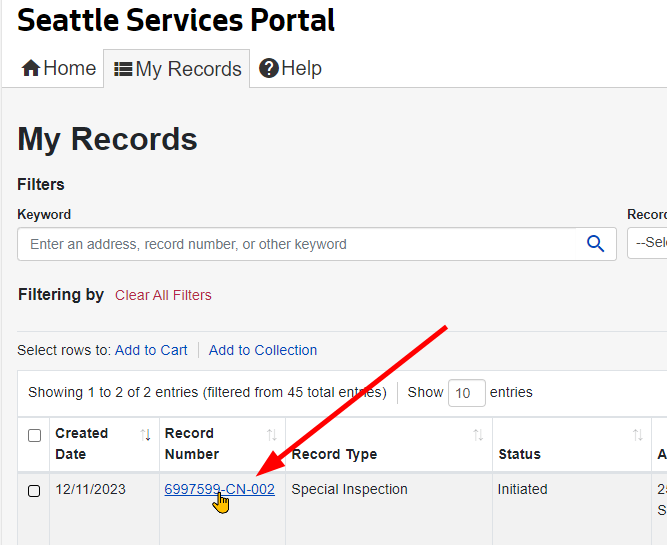Check the 12/11/2023 record row checkbox

[35, 491]
